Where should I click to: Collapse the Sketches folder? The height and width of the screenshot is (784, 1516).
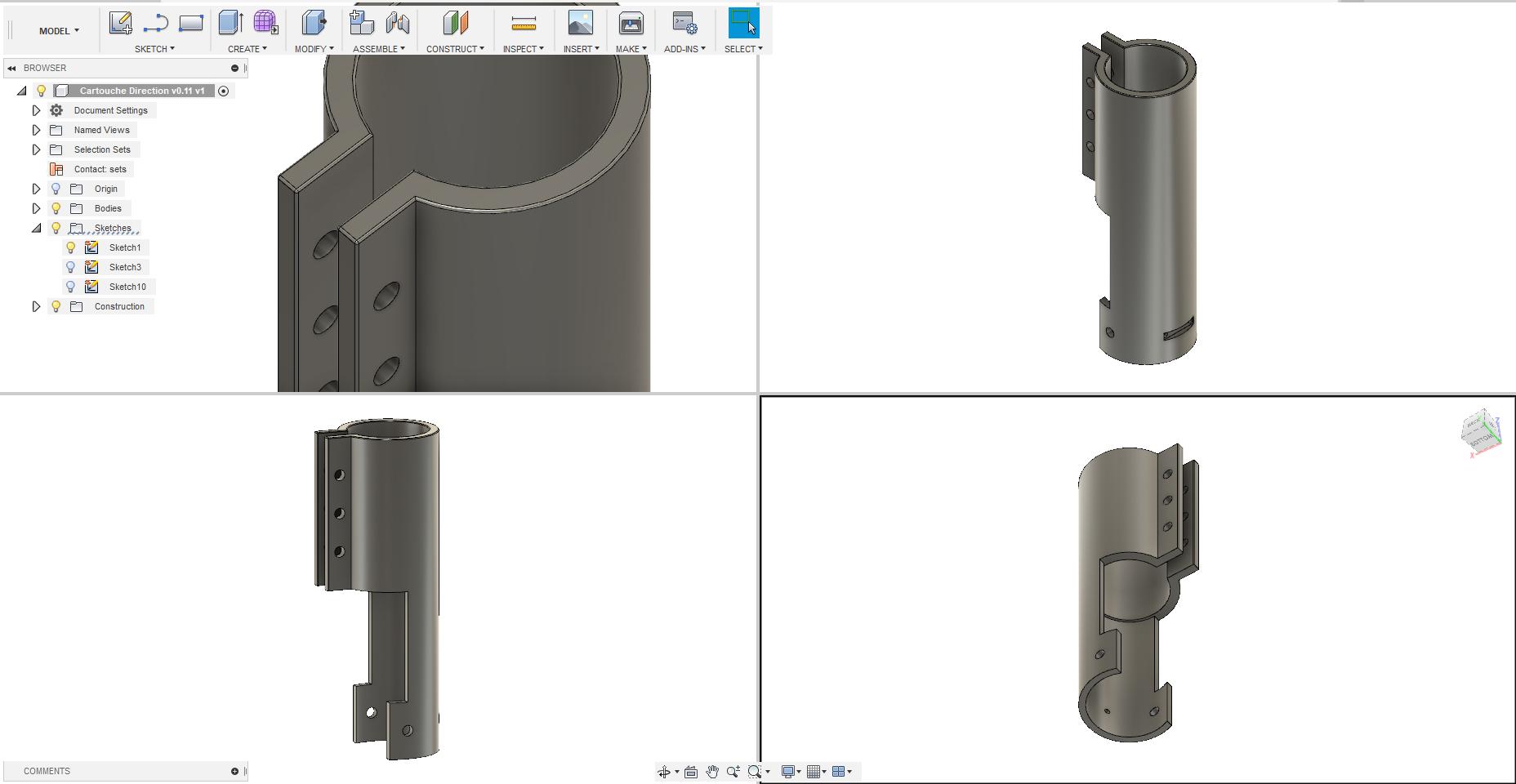pyautogui.click(x=36, y=228)
